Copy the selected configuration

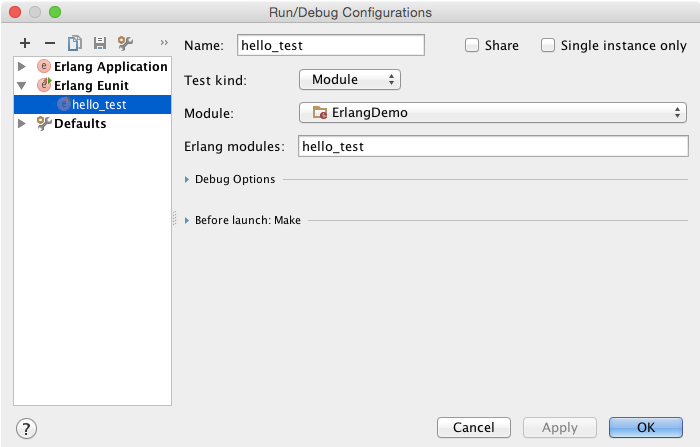pos(75,43)
